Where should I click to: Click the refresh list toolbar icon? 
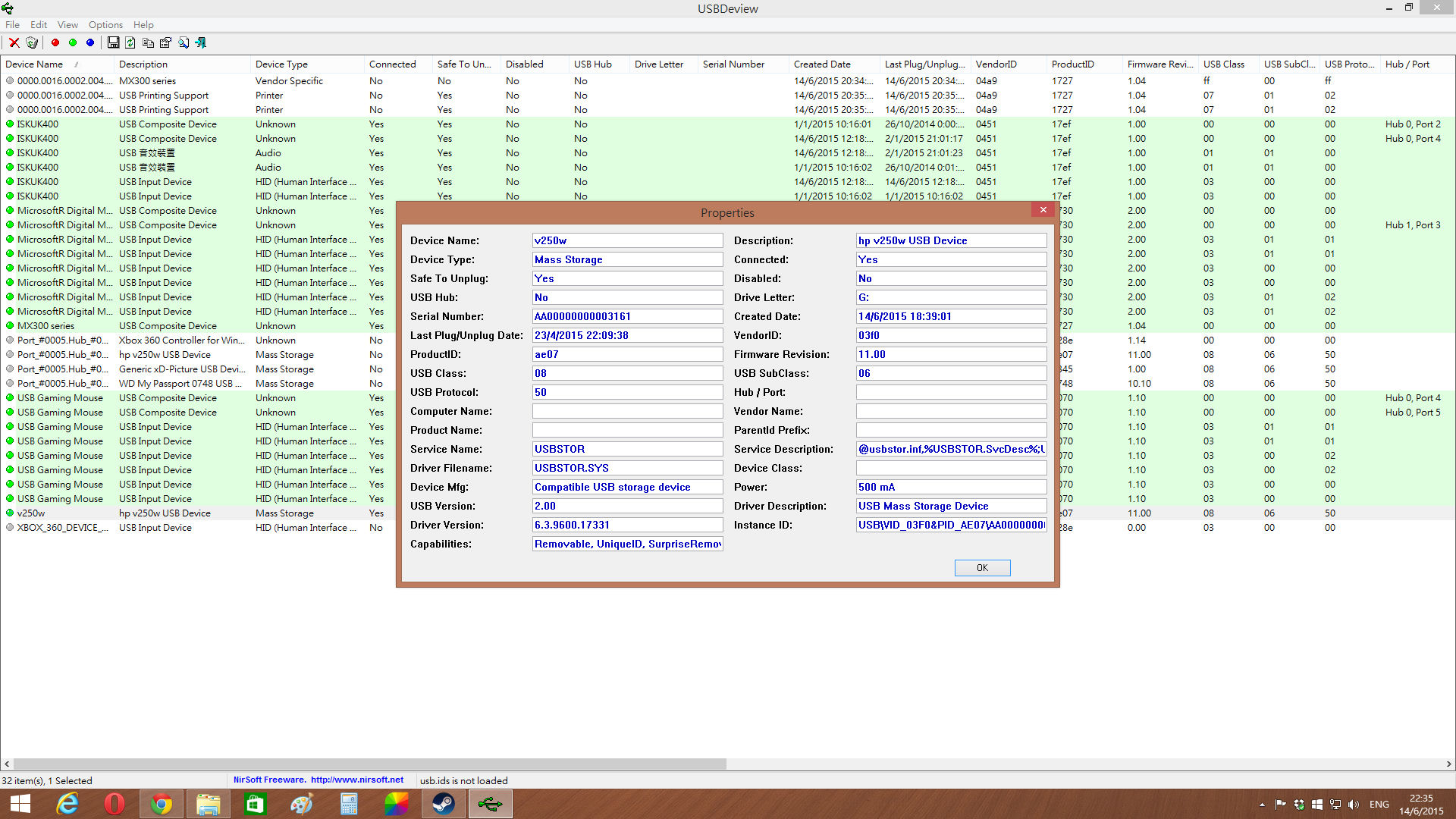pos(130,42)
